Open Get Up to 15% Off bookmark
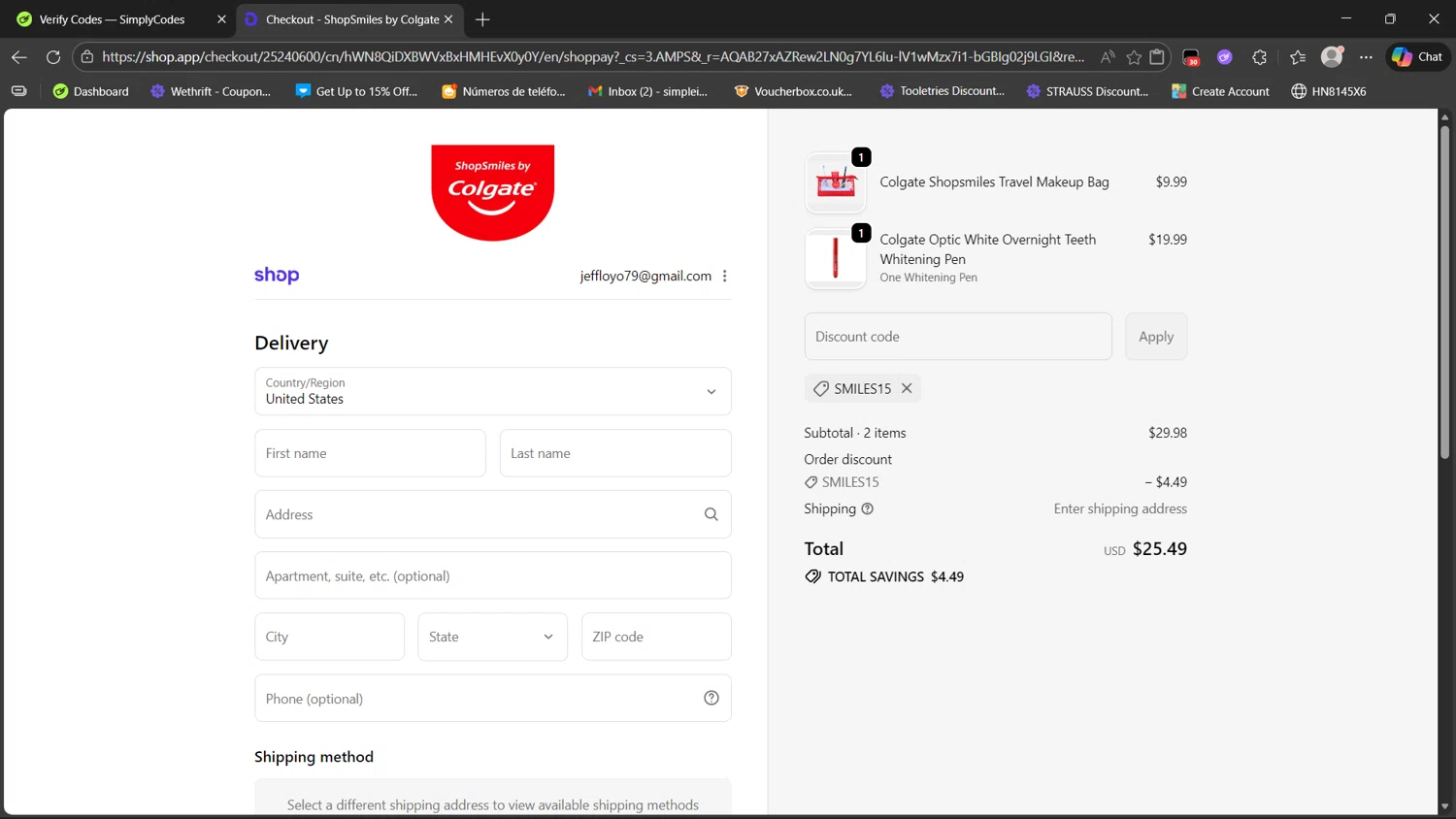Screen dimensions: 1456x819 point(356,91)
